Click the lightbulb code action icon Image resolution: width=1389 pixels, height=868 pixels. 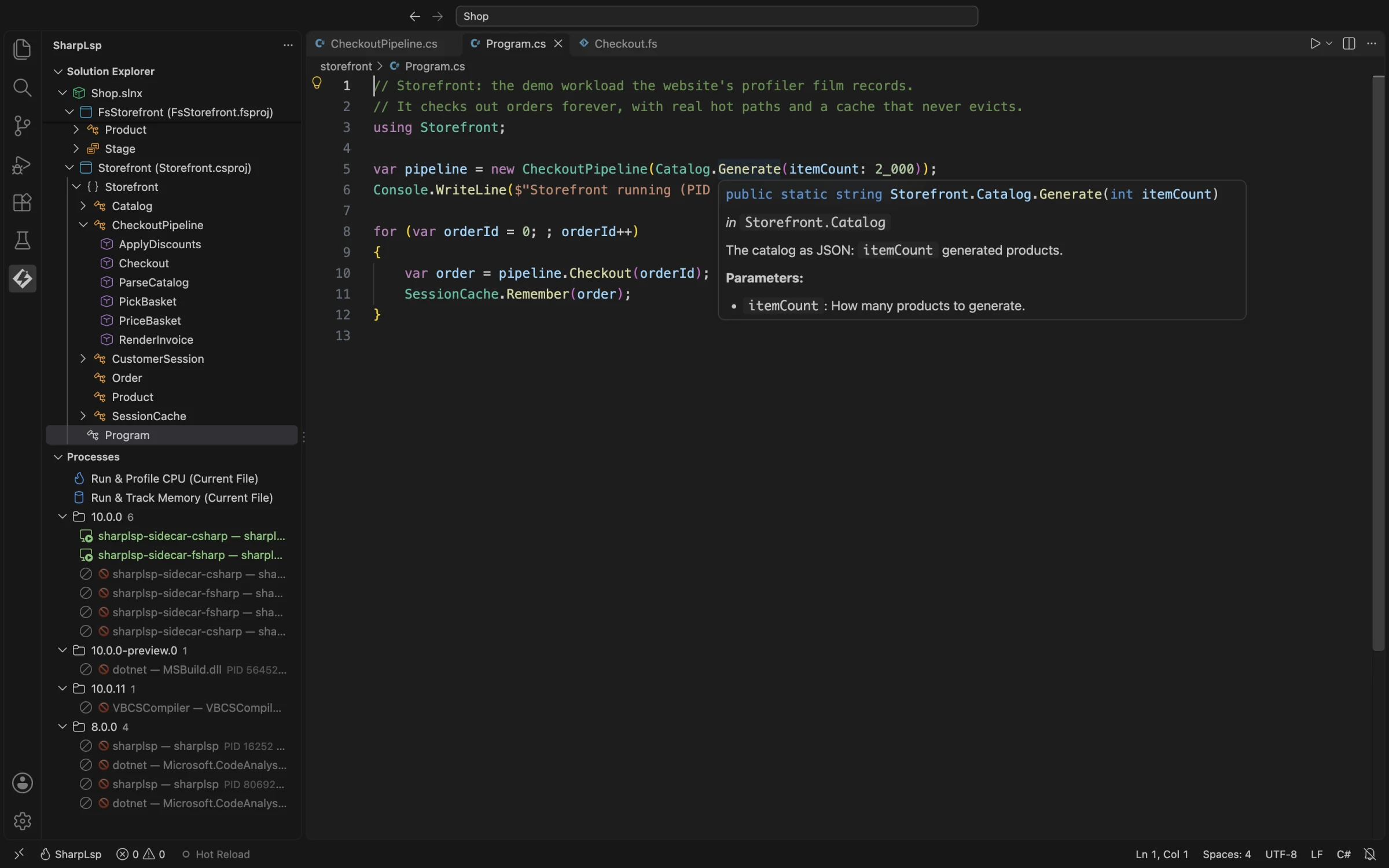317,83
